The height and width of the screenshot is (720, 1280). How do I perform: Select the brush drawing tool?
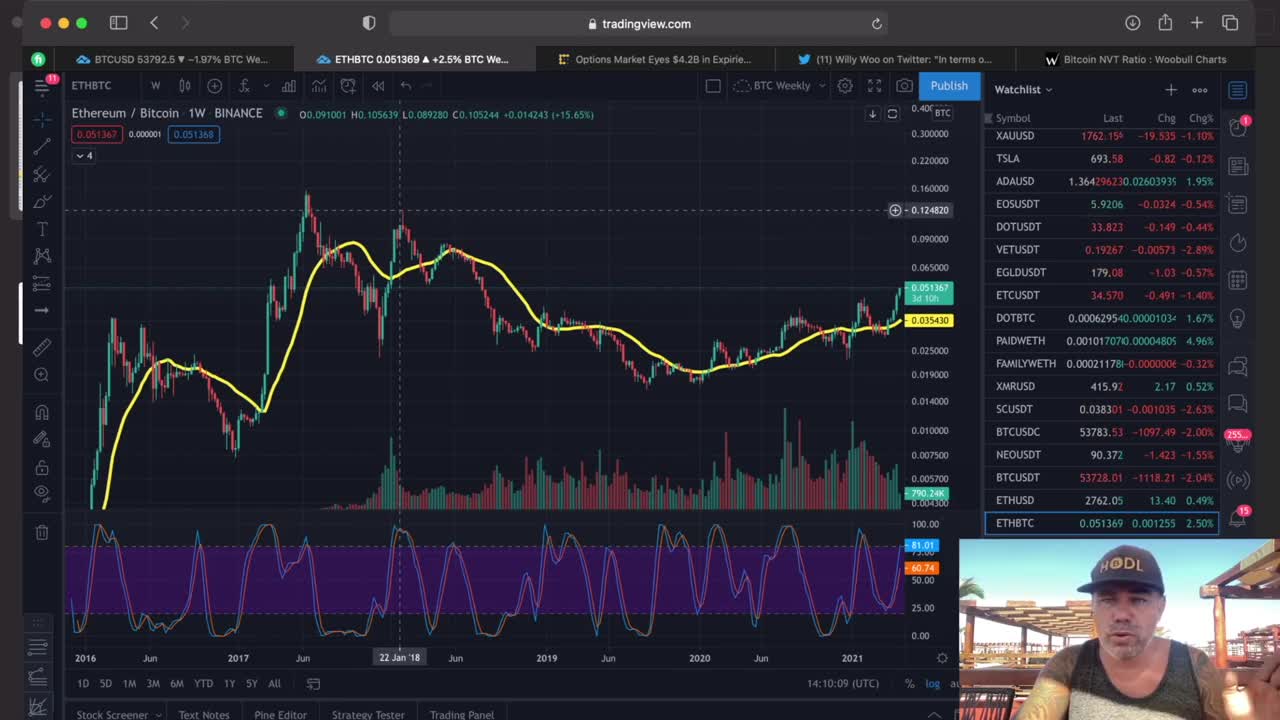coord(42,202)
